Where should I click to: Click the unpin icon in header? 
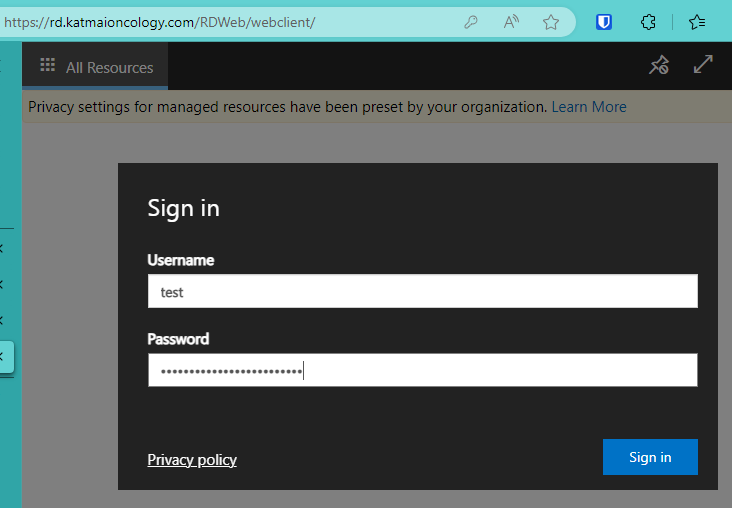[659, 65]
